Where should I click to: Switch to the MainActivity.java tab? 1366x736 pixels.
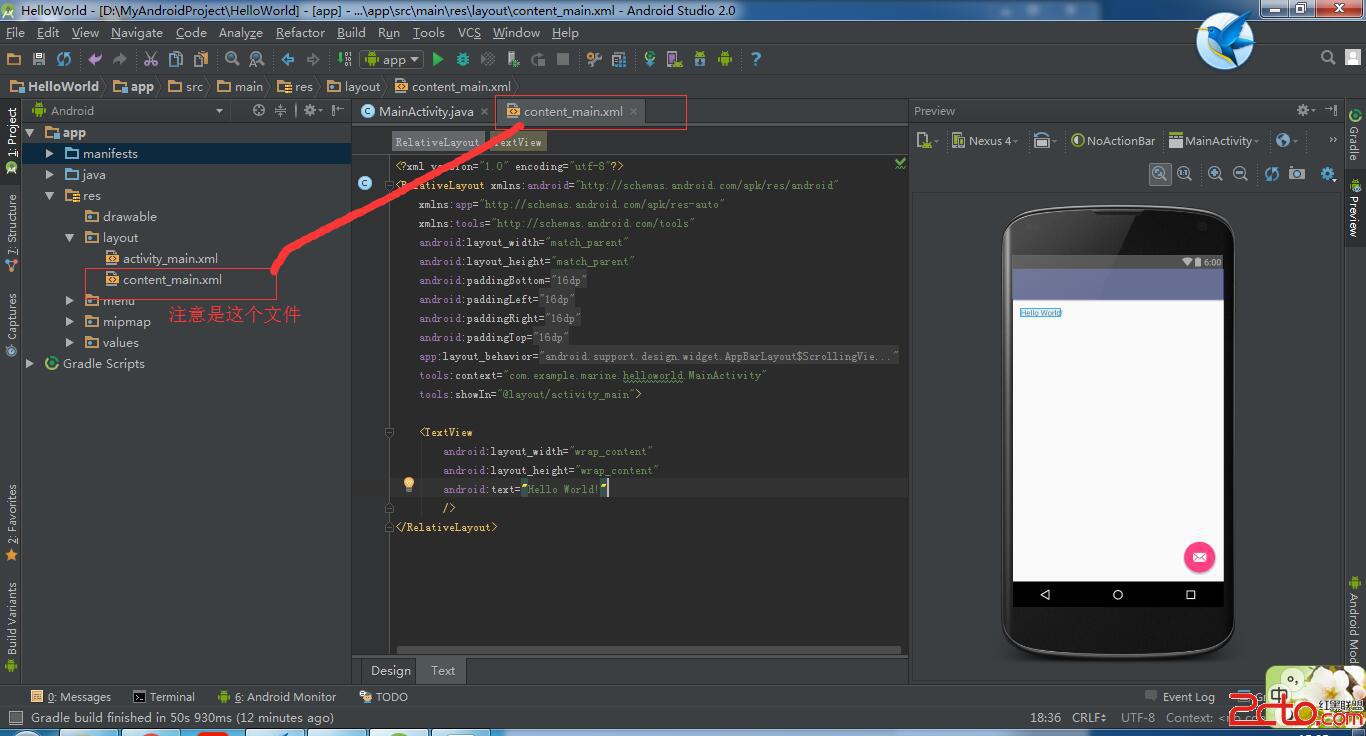point(425,112)
